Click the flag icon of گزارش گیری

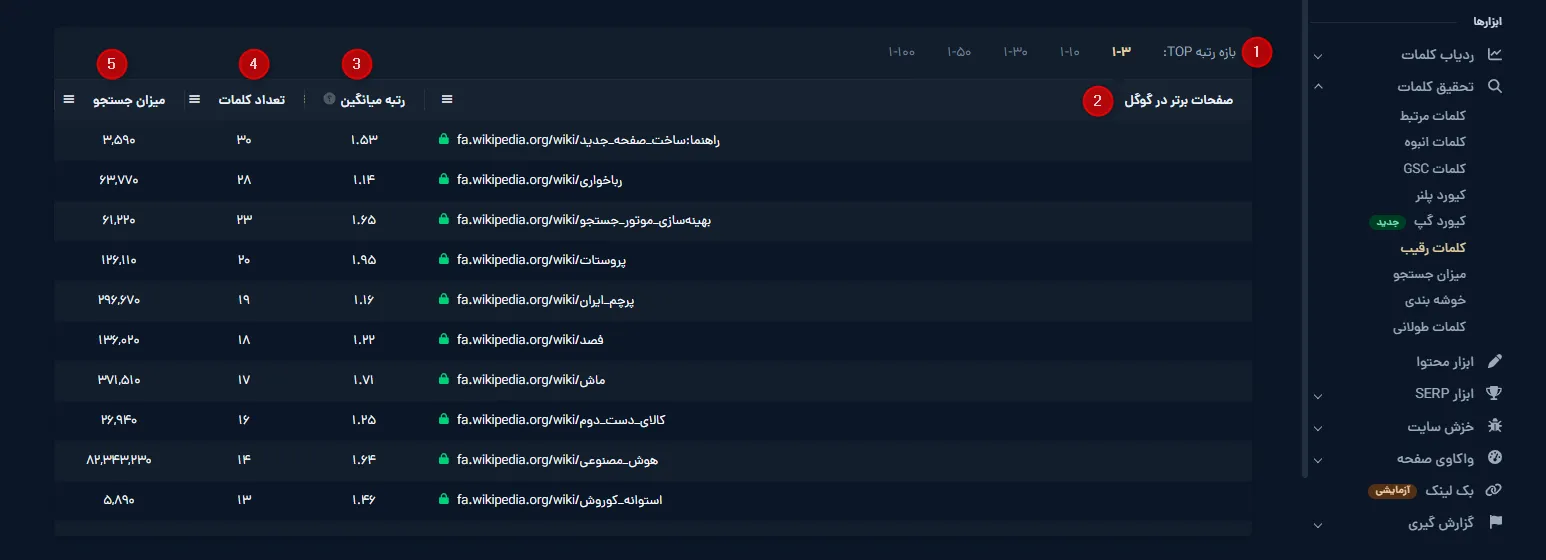[x=1495, y=522]
